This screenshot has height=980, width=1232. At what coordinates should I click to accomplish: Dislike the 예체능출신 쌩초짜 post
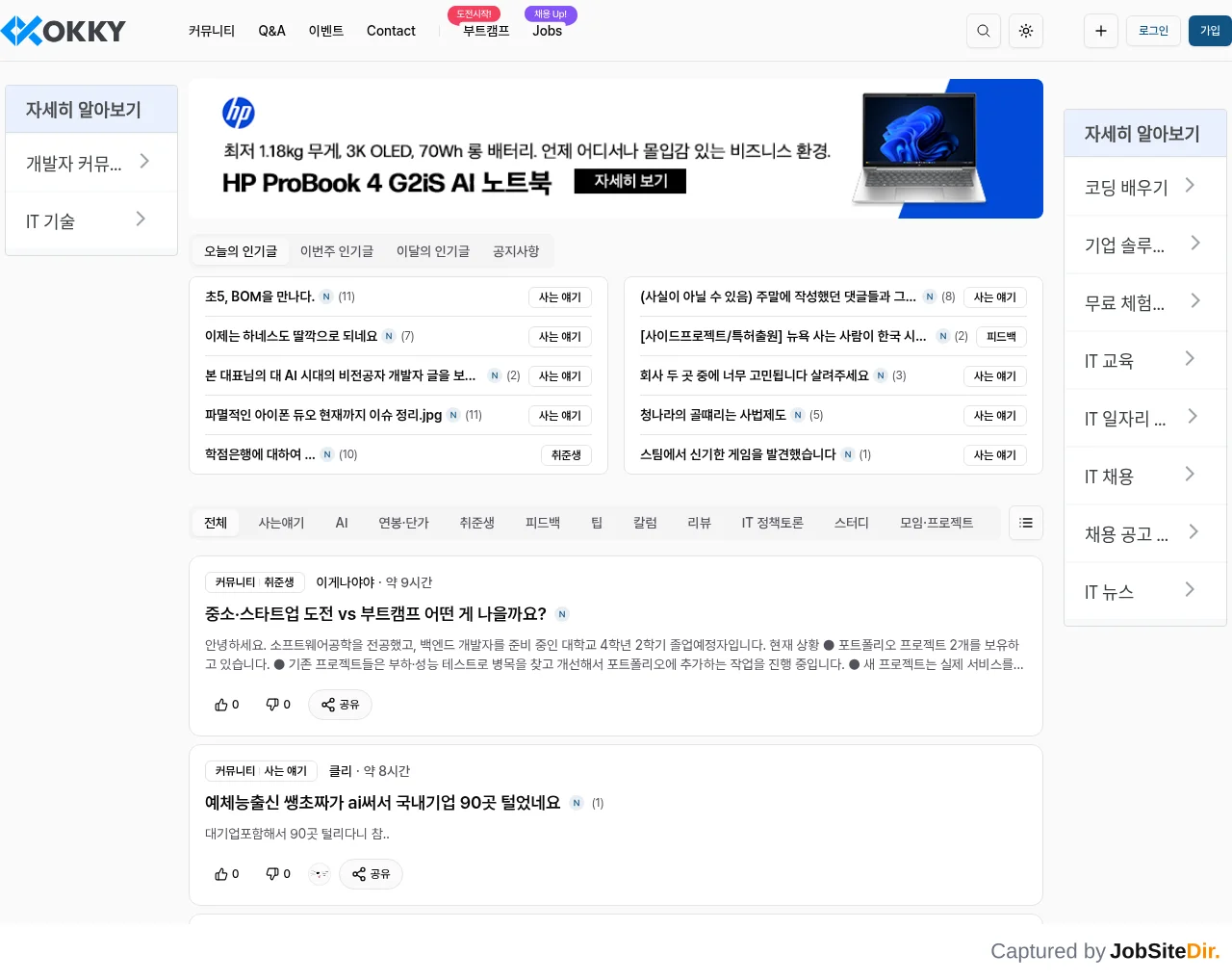(x=278, y=874)
